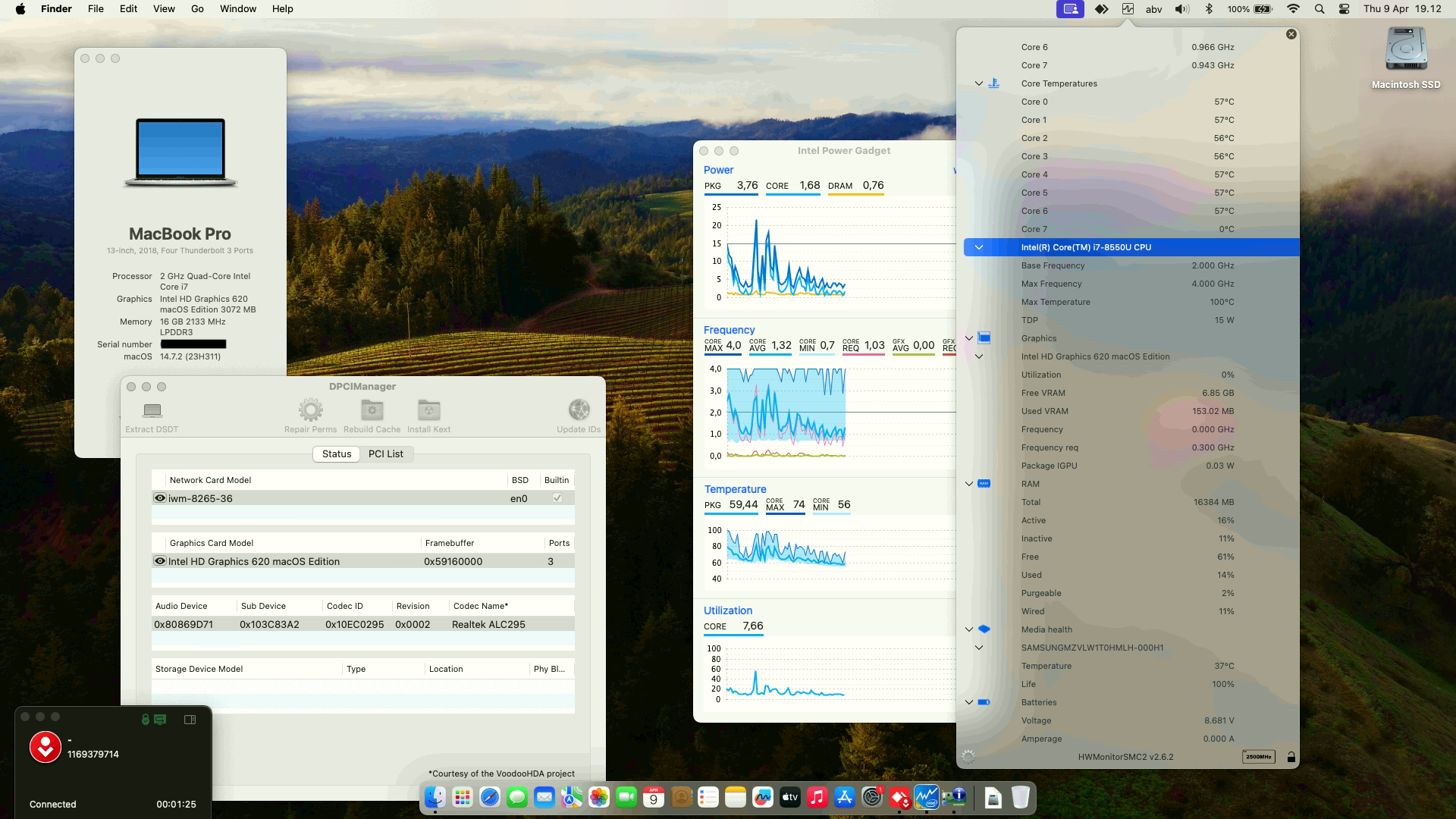Click volume icon in menu bar
The width and height of the screenshot is (1456, 819).
click(x=1182, y=9)
